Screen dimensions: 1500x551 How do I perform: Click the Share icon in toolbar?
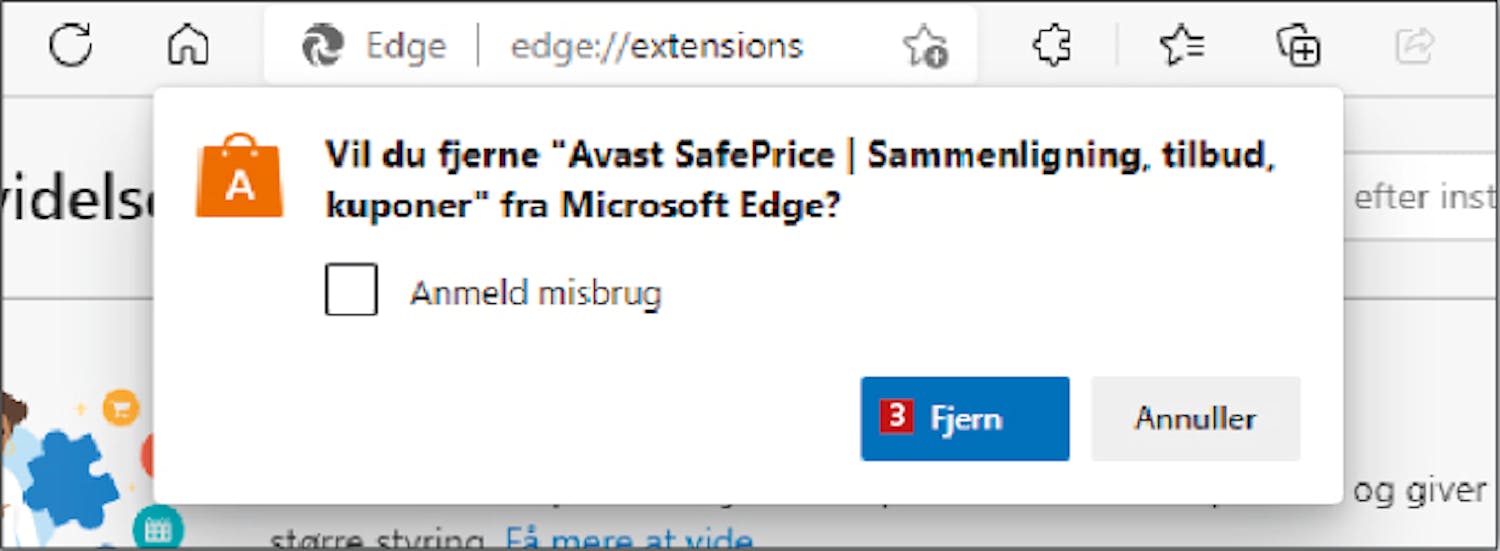(x=1415, y=46)
